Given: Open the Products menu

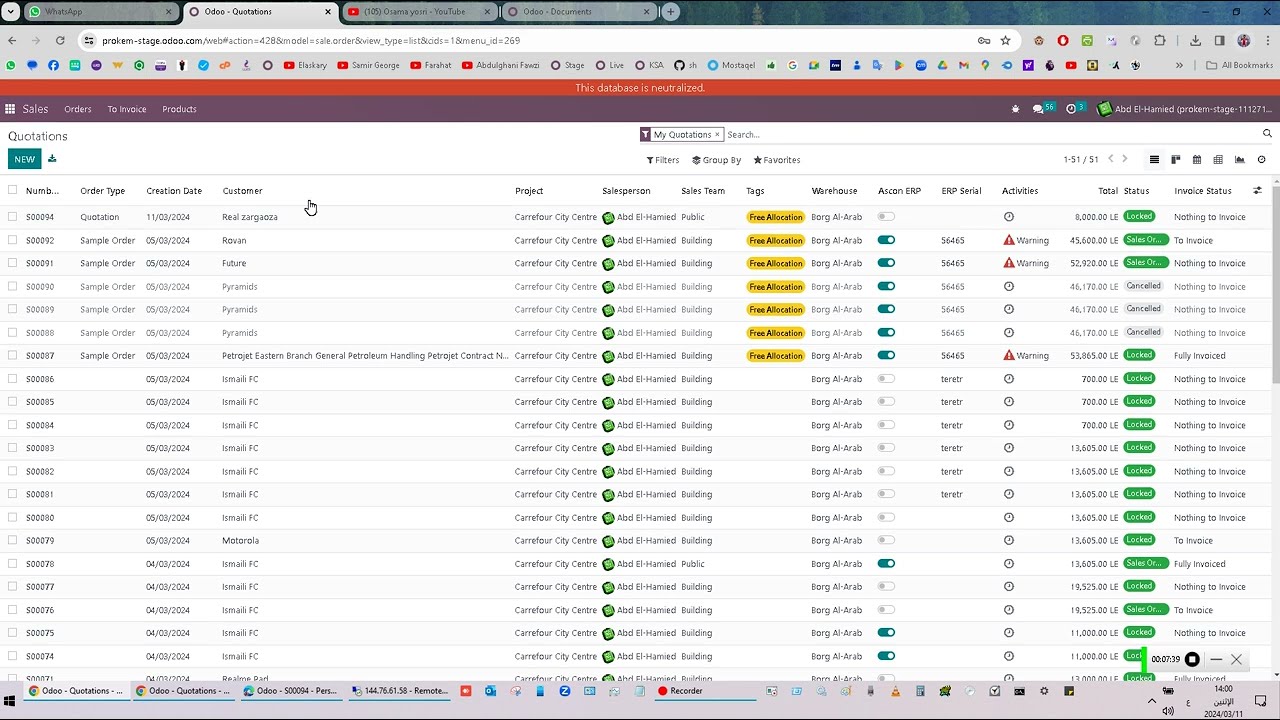Looking at the screenshot, I should tap(179, 109).
